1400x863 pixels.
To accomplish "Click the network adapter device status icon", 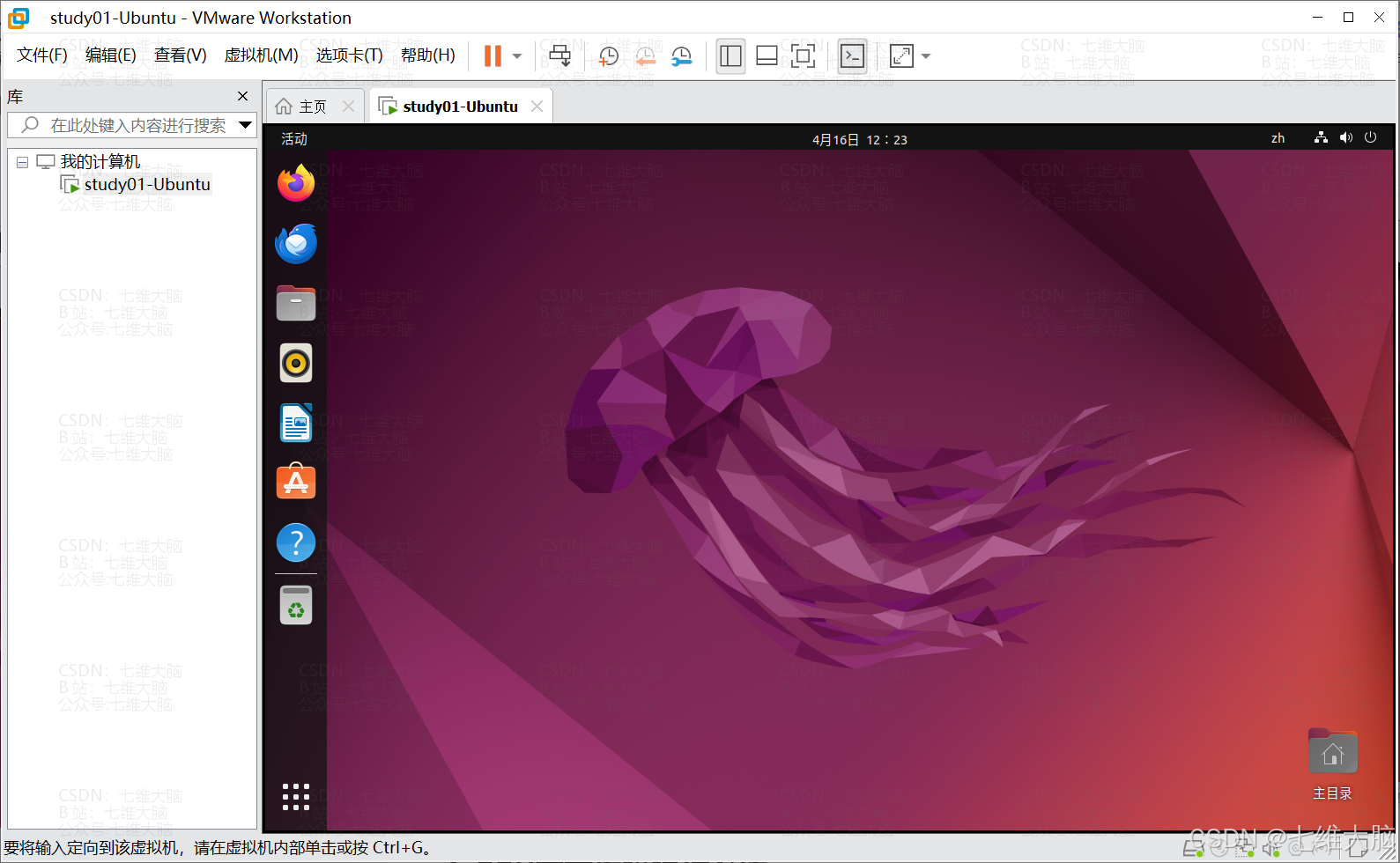I will (1244, 850).
